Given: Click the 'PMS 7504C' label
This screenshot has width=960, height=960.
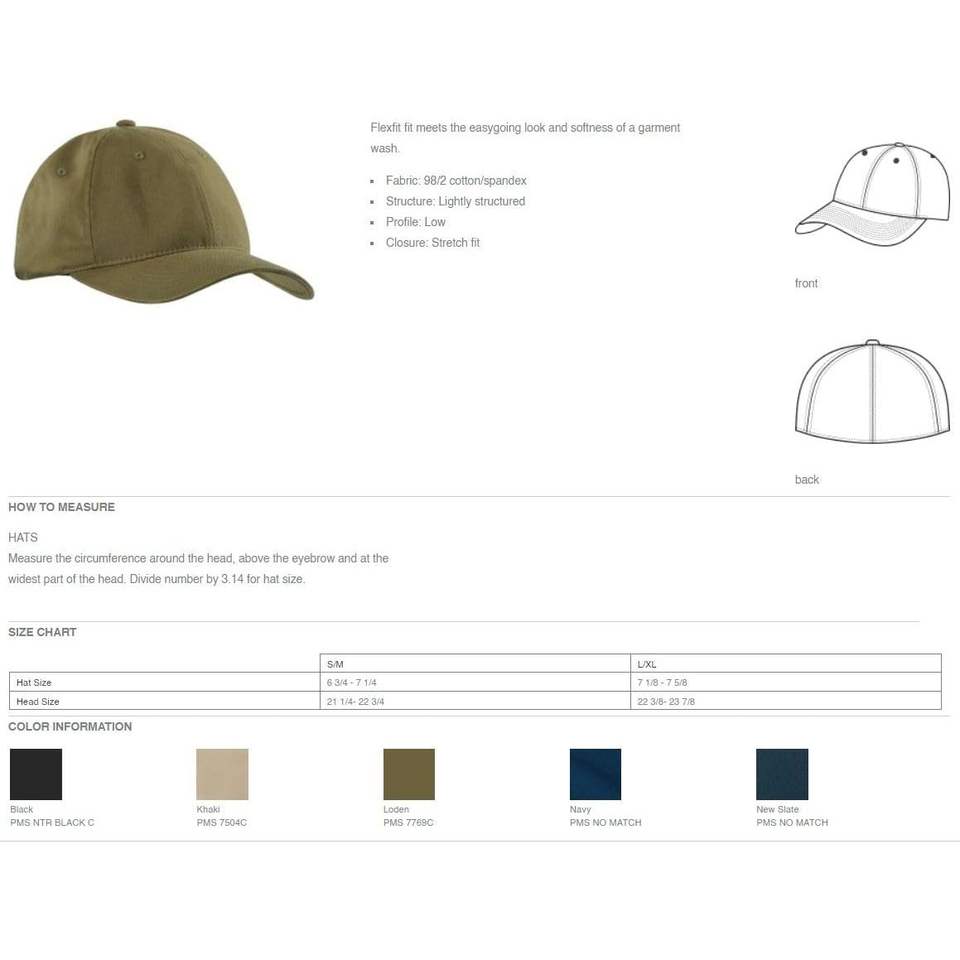Looking at the screenshot, I should pos(222,822).
